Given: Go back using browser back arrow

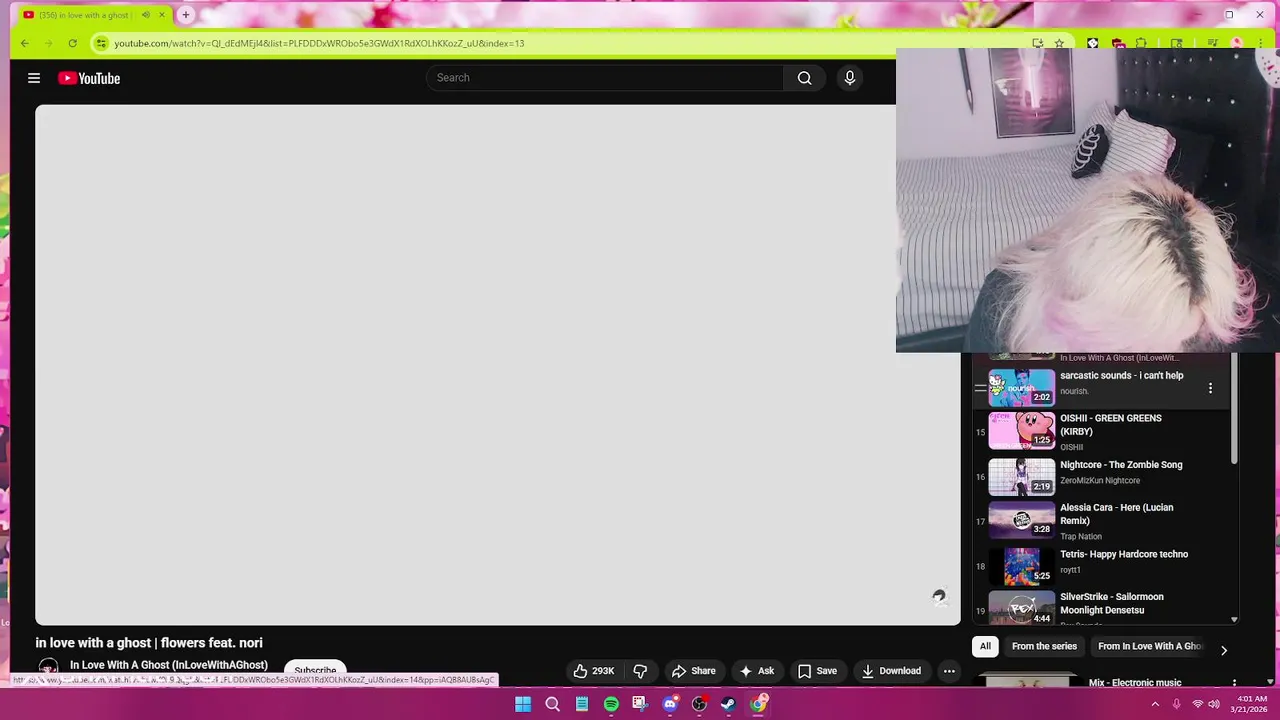Looking at the screenshot, I should [25, 43].
